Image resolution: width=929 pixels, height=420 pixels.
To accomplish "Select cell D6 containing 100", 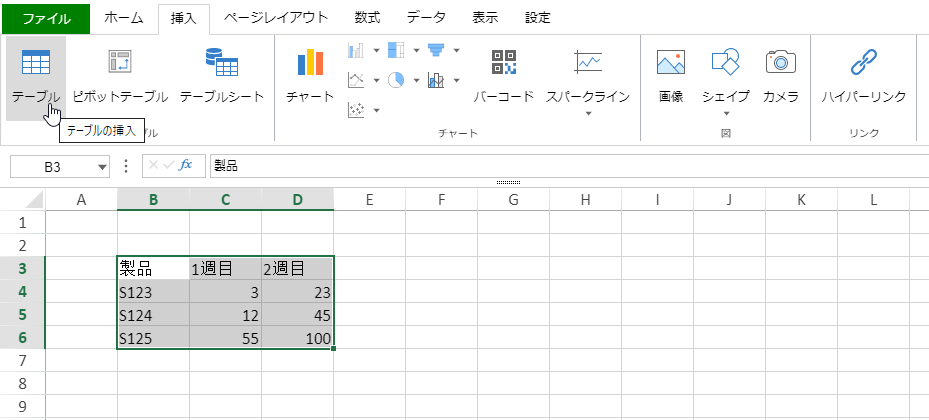I will pyautogui.click(x=297, y=339).
